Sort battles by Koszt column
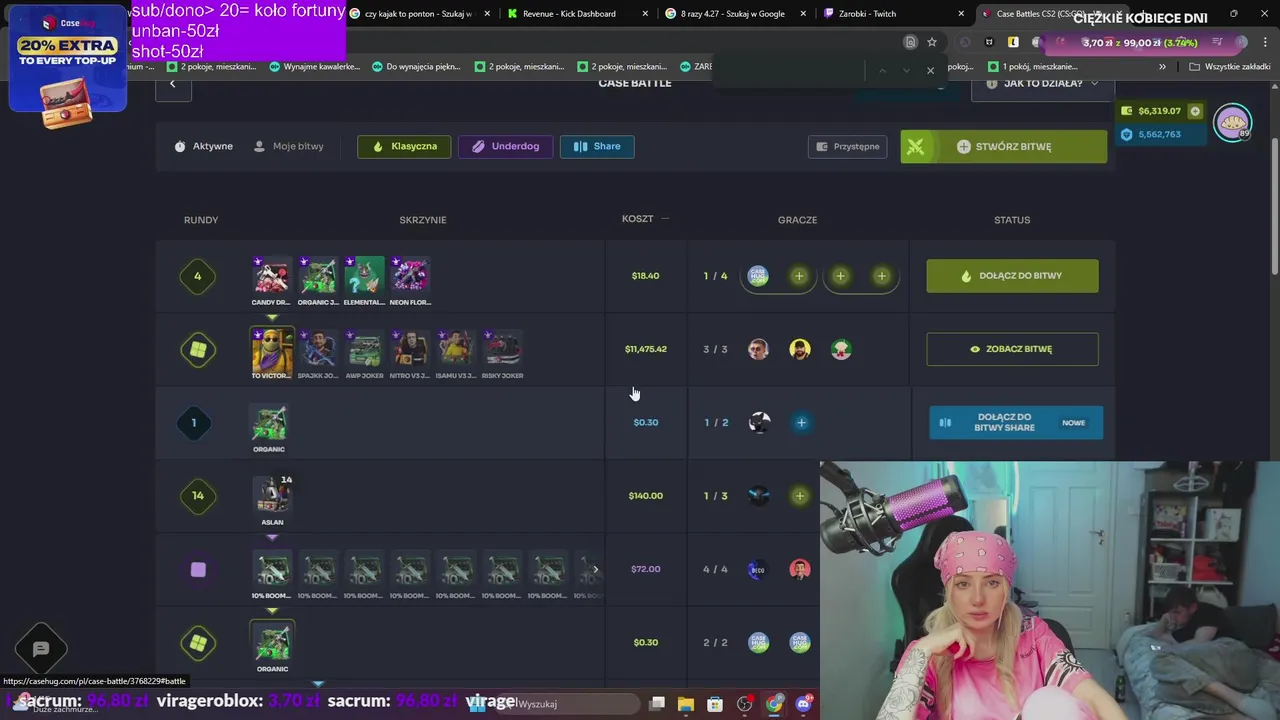1280x720 pixels. [x=645, y=219]
